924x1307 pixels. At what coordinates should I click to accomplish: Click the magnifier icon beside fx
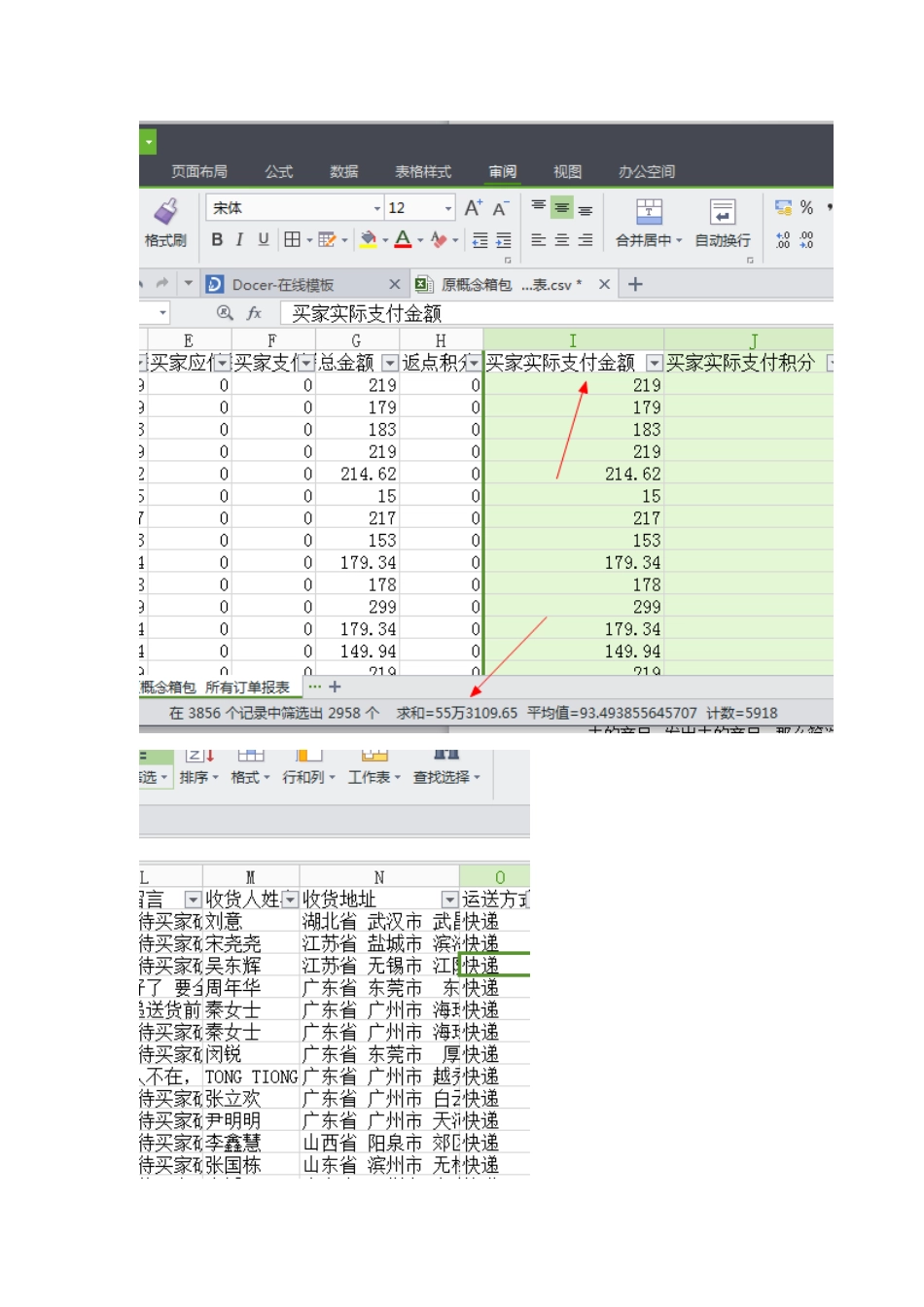[225, 312]
